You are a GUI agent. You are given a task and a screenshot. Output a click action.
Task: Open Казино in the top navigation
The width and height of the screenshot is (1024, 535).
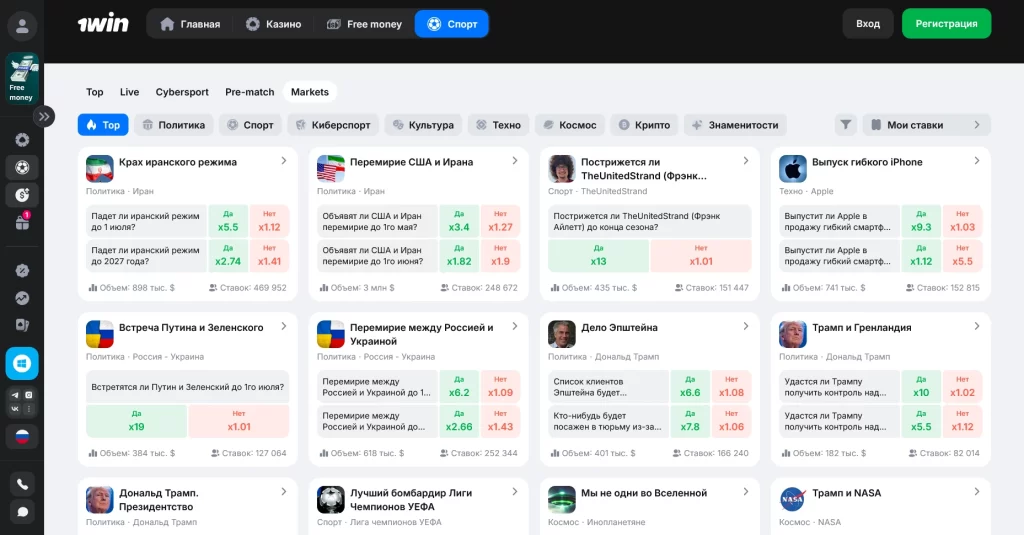click(273, 24)
